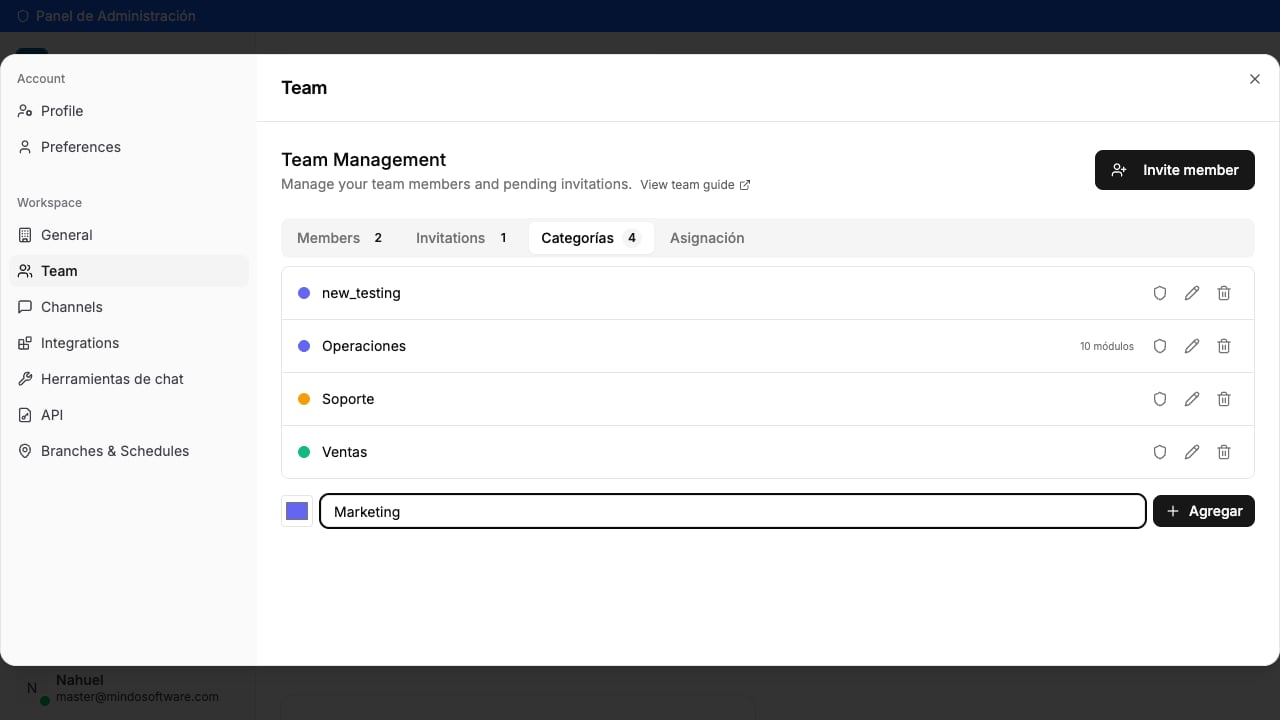Screen dimensions: 1280x720
Task: Navigate to General workspace settings
Action: (x=129, y=235)
